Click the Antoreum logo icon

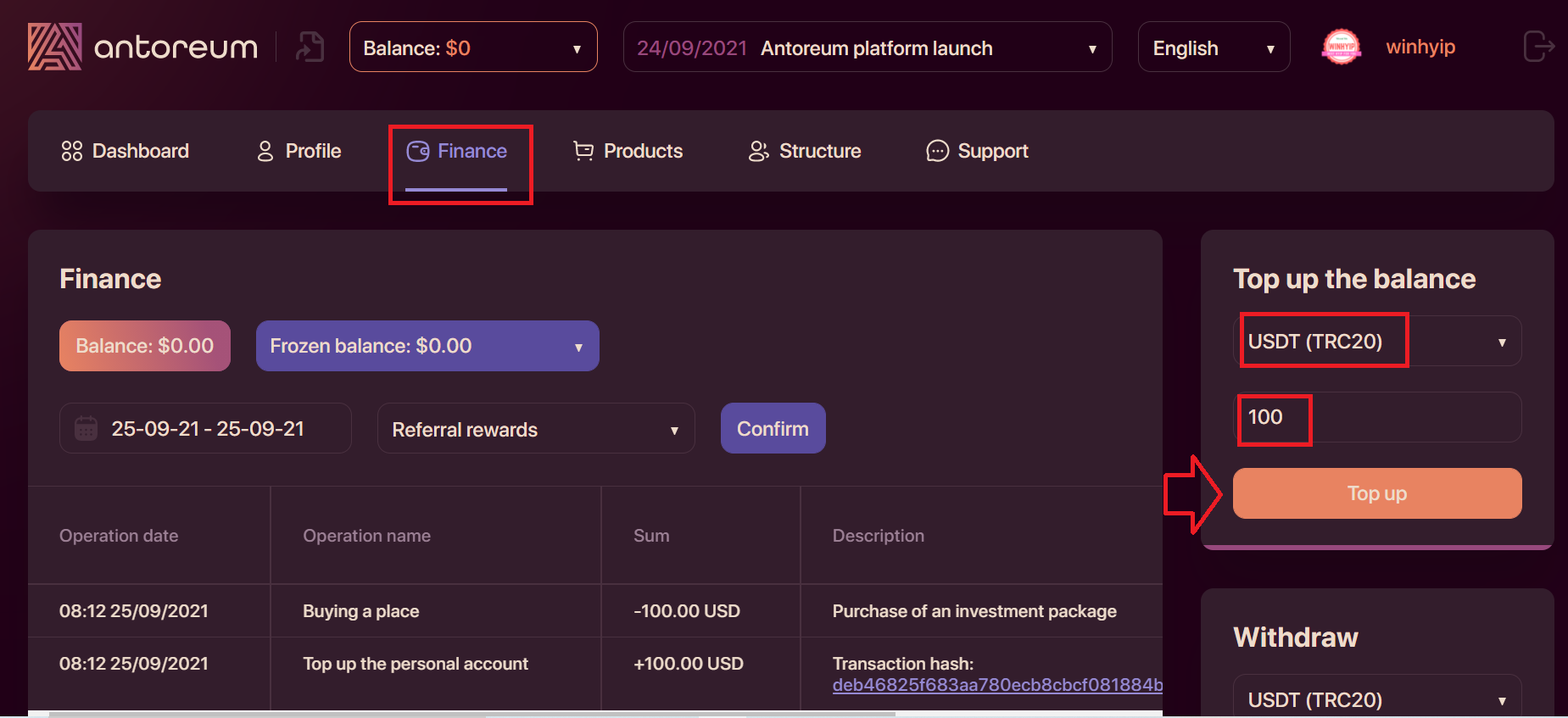pyautogui.click(x=55, y=47)
